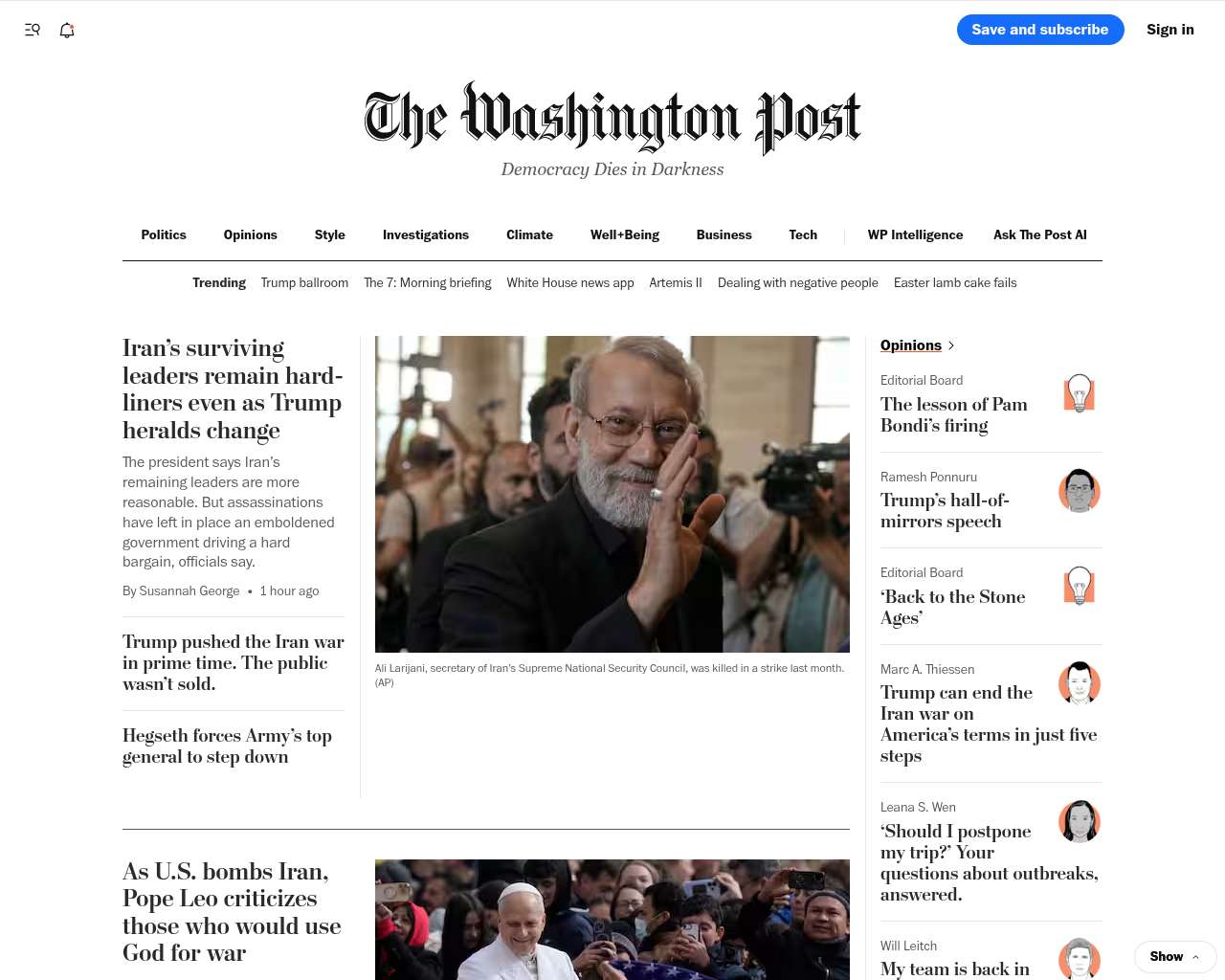Open trending topic Artemis II

tap(676, 282)
